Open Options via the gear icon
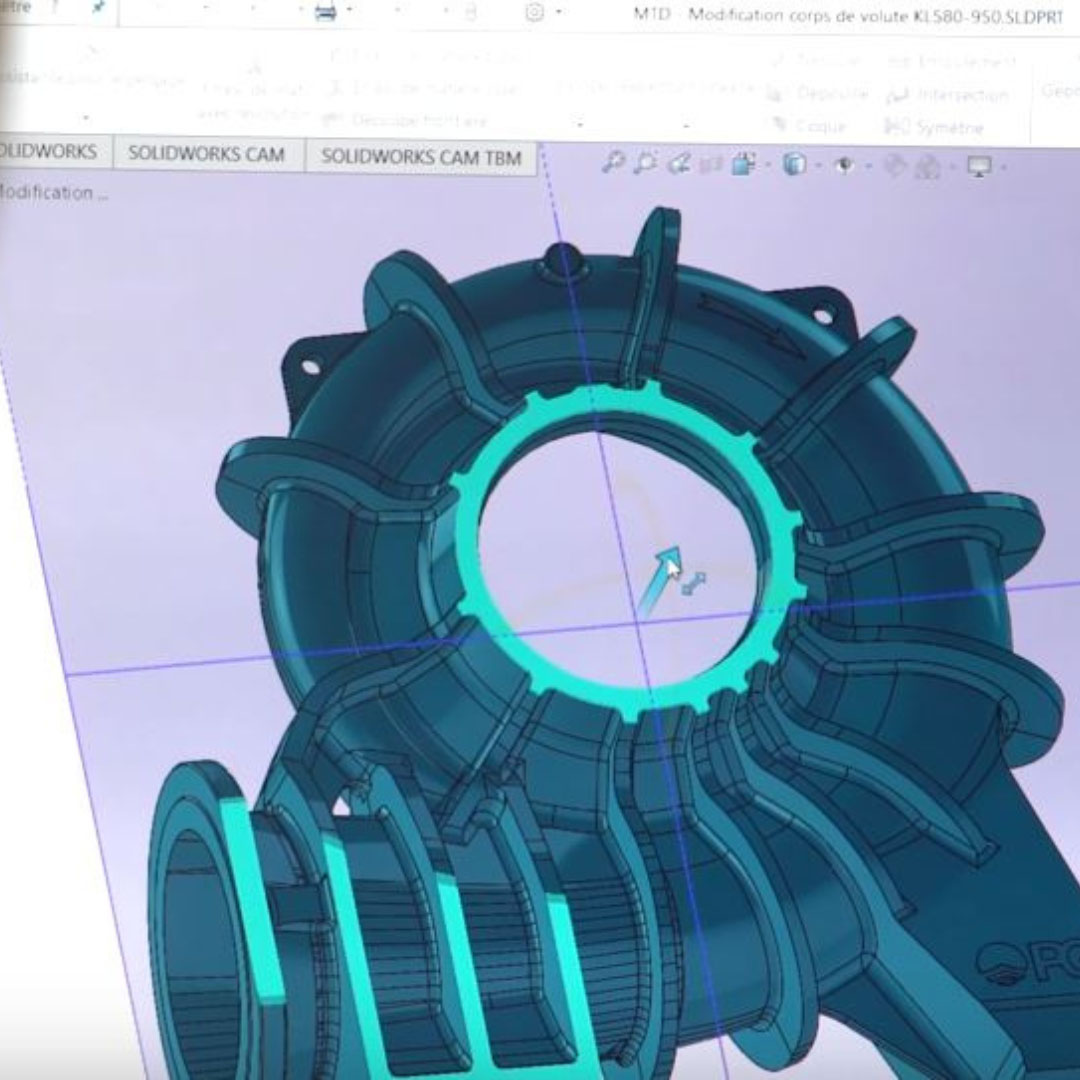Image resolution: width=1080 pixels, height=1080 pixels. (x=535, y=12)
